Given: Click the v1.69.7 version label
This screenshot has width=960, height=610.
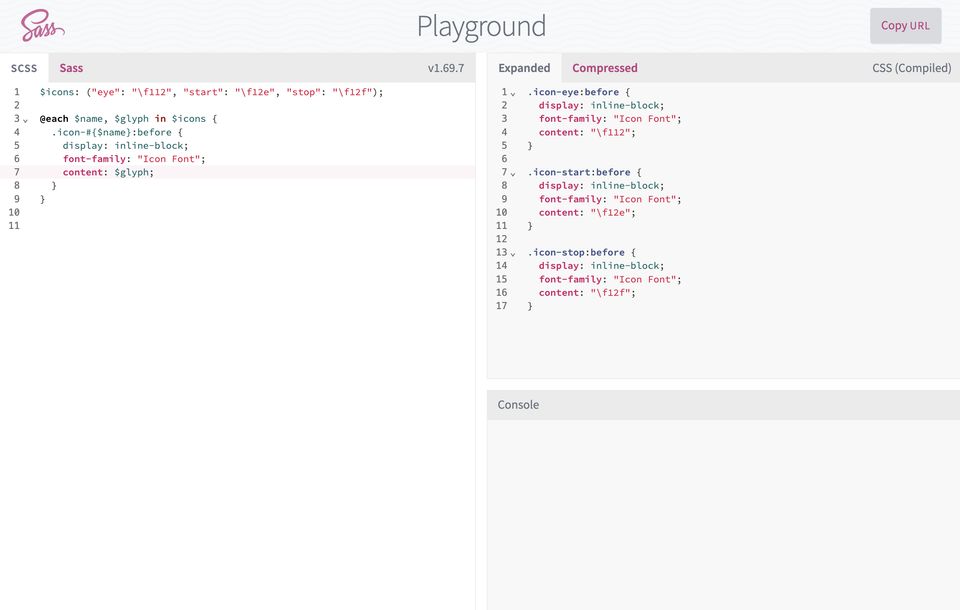Looking at the screenshot, I should (x=445, y=68).
